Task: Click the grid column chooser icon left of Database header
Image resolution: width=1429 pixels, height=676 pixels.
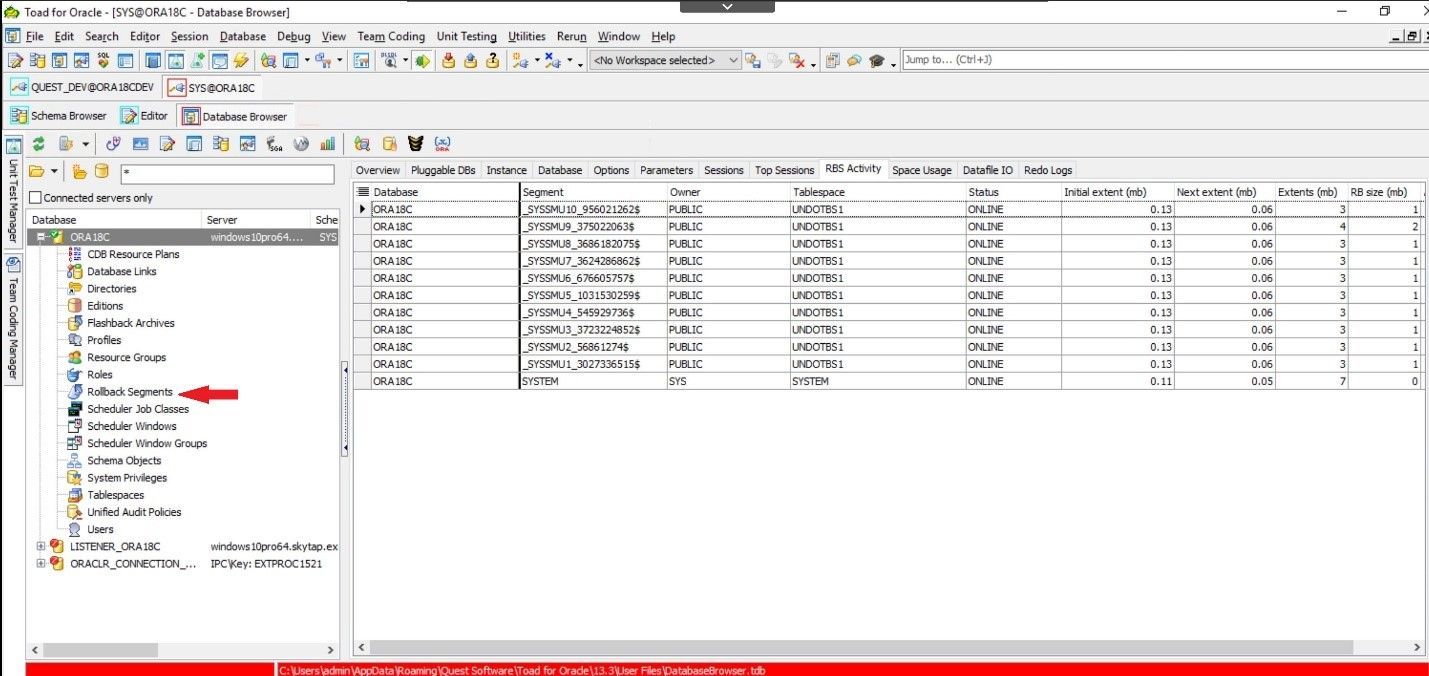Action: pyautogui.click(x=363, y=192)
